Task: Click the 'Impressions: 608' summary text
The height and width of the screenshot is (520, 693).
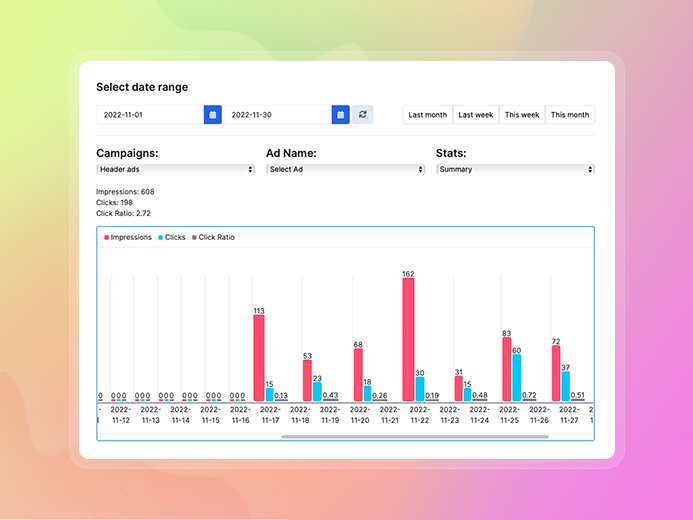Action: click(x=125, y=192)
